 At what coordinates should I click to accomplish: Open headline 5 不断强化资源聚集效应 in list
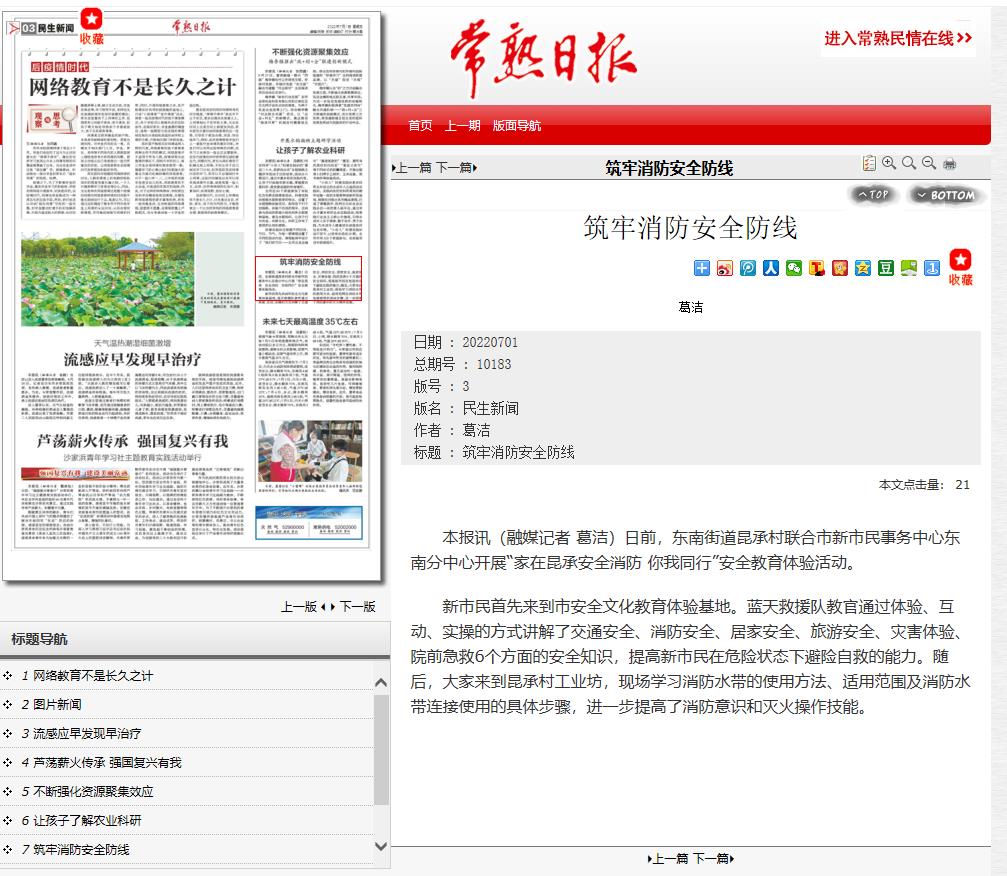click(93, 791)
